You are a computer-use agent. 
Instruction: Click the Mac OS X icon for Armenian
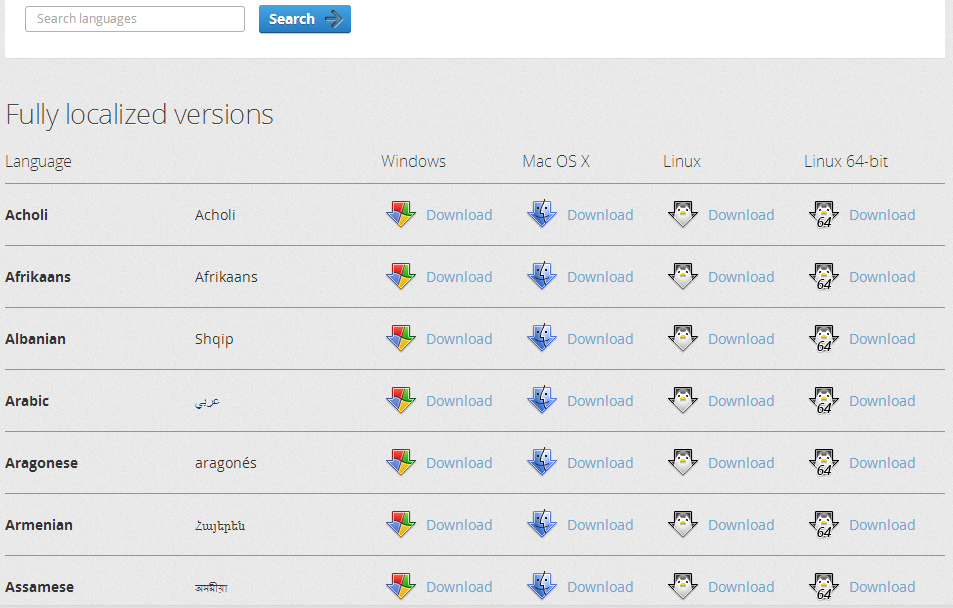(x=542, y=524)
